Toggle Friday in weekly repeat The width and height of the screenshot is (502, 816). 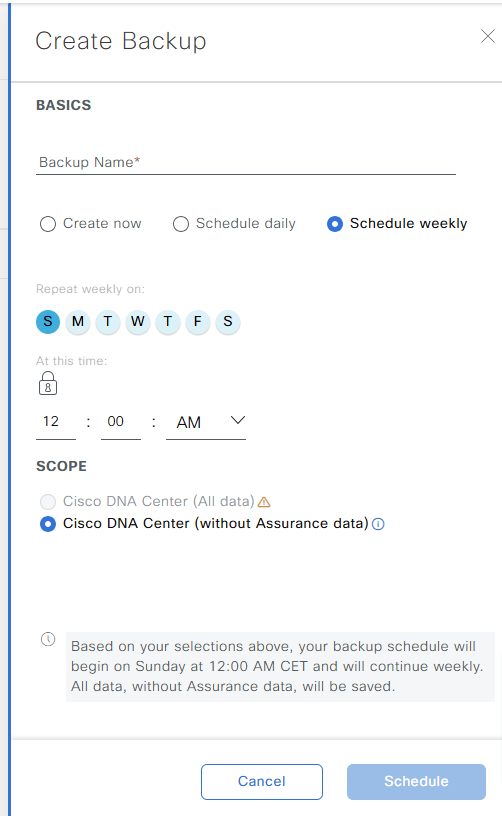point(198,322)
